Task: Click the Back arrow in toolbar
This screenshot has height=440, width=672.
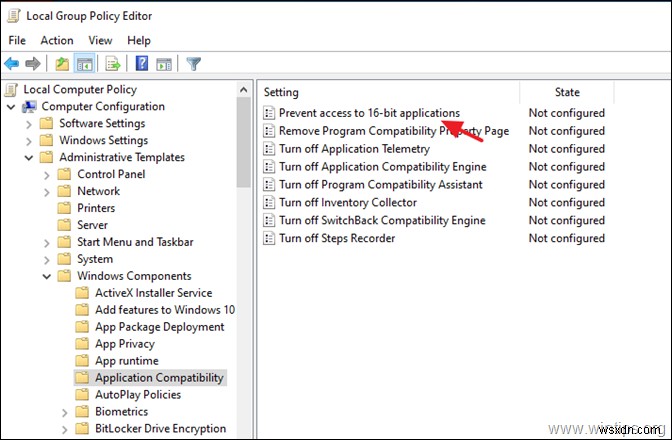Action: 13,64
